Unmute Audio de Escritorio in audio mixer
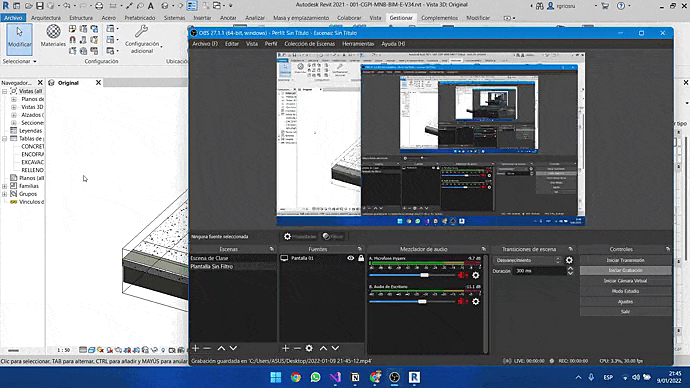 (462, 302)
